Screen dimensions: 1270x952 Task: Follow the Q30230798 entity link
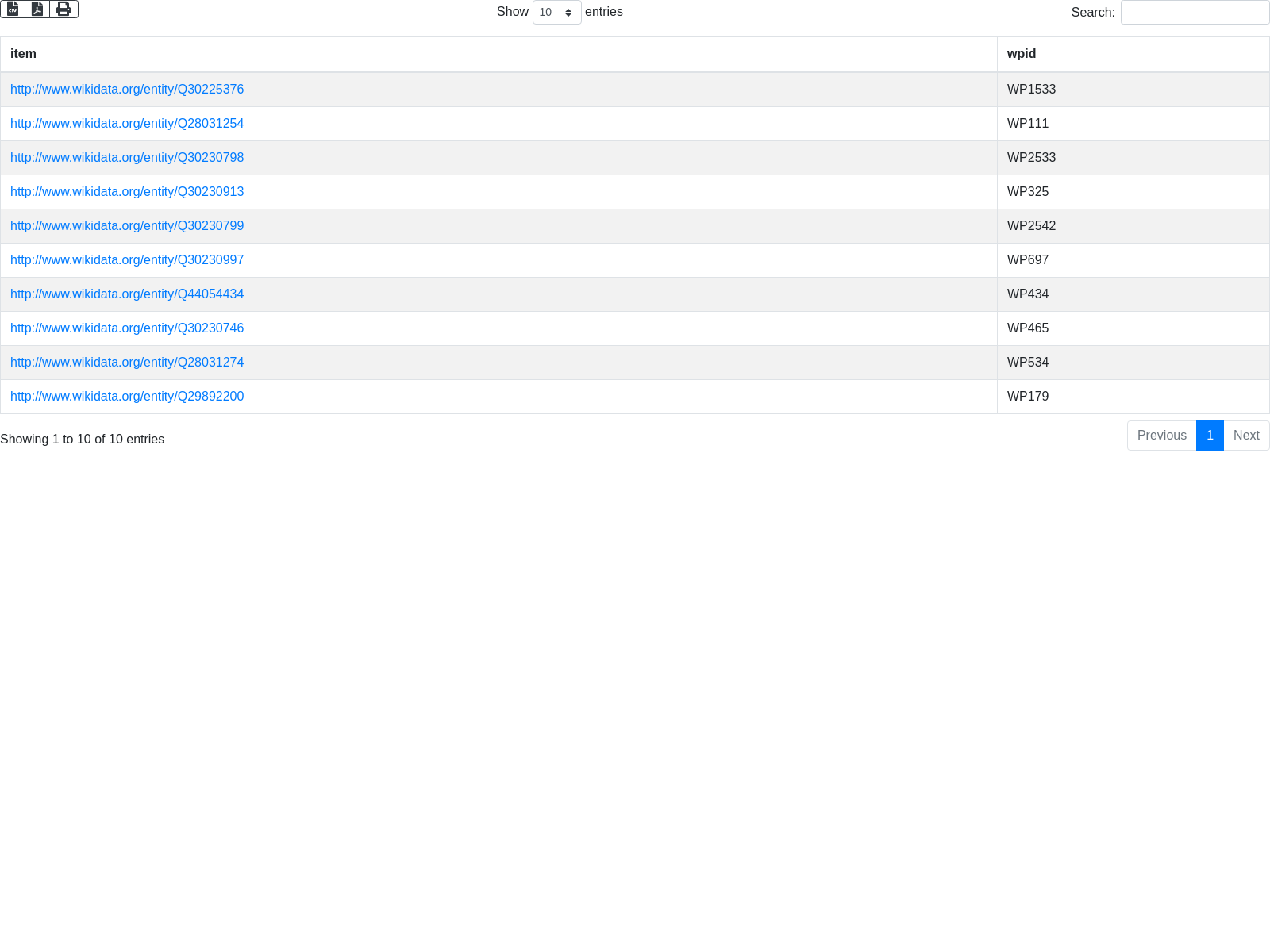coord(127,158)
